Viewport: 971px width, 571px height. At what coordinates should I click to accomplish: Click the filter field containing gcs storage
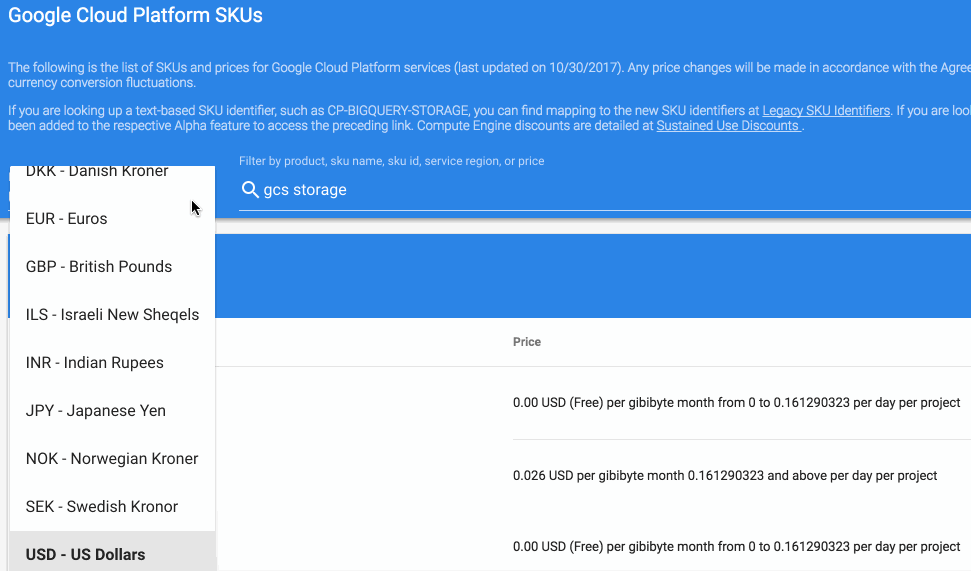coord(604,190)
